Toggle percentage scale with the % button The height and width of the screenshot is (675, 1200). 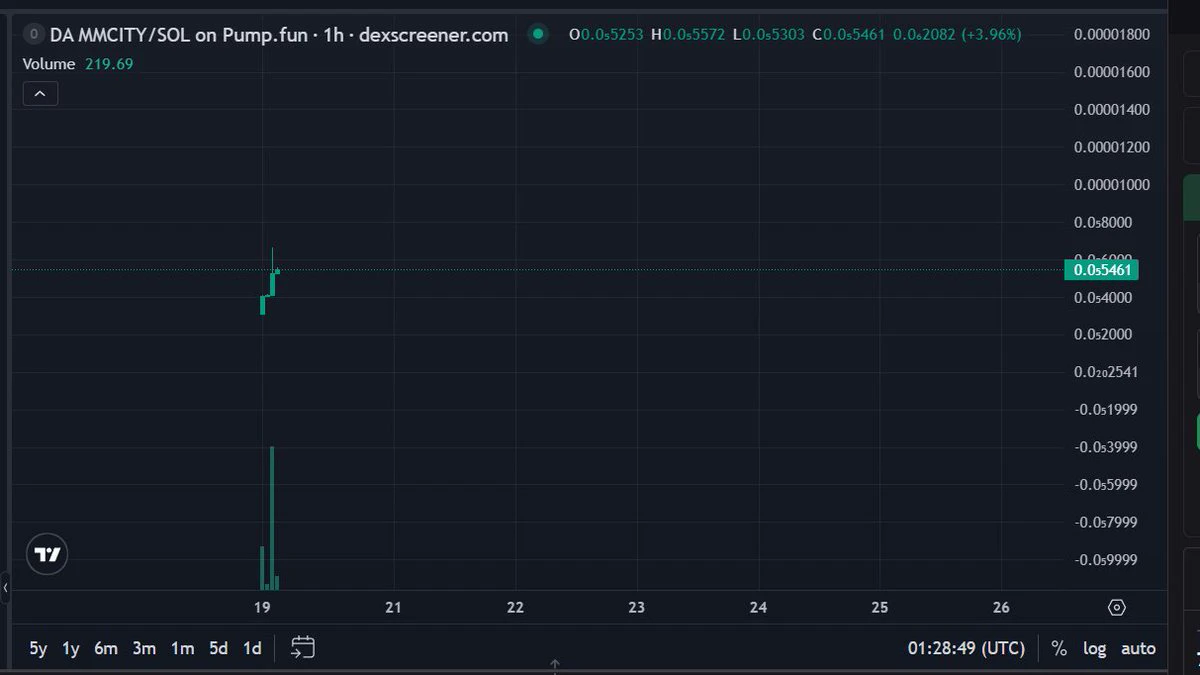pyautogui.click(x=1059, y=649)
